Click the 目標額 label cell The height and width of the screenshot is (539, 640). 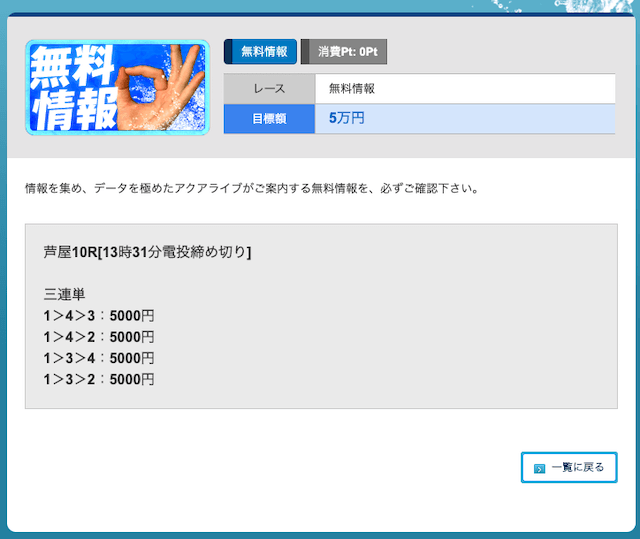[x=269, y=119]
